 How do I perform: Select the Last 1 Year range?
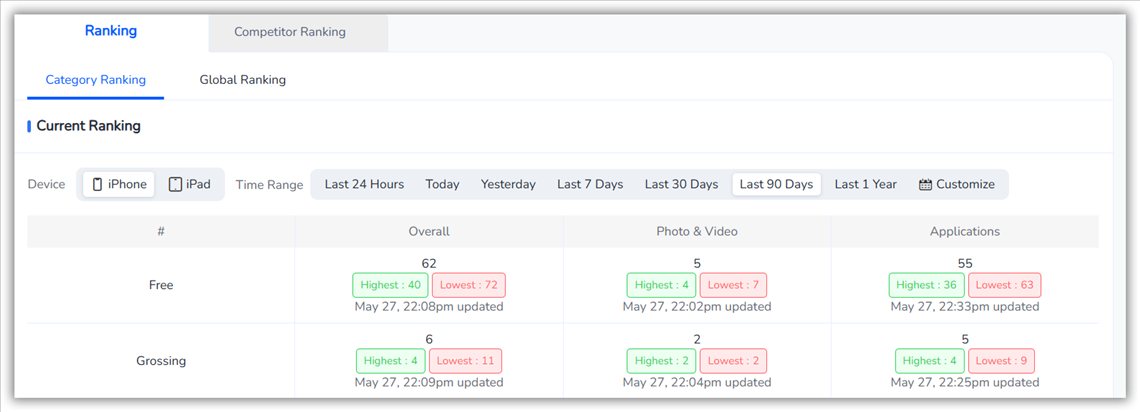click(866, 185)
